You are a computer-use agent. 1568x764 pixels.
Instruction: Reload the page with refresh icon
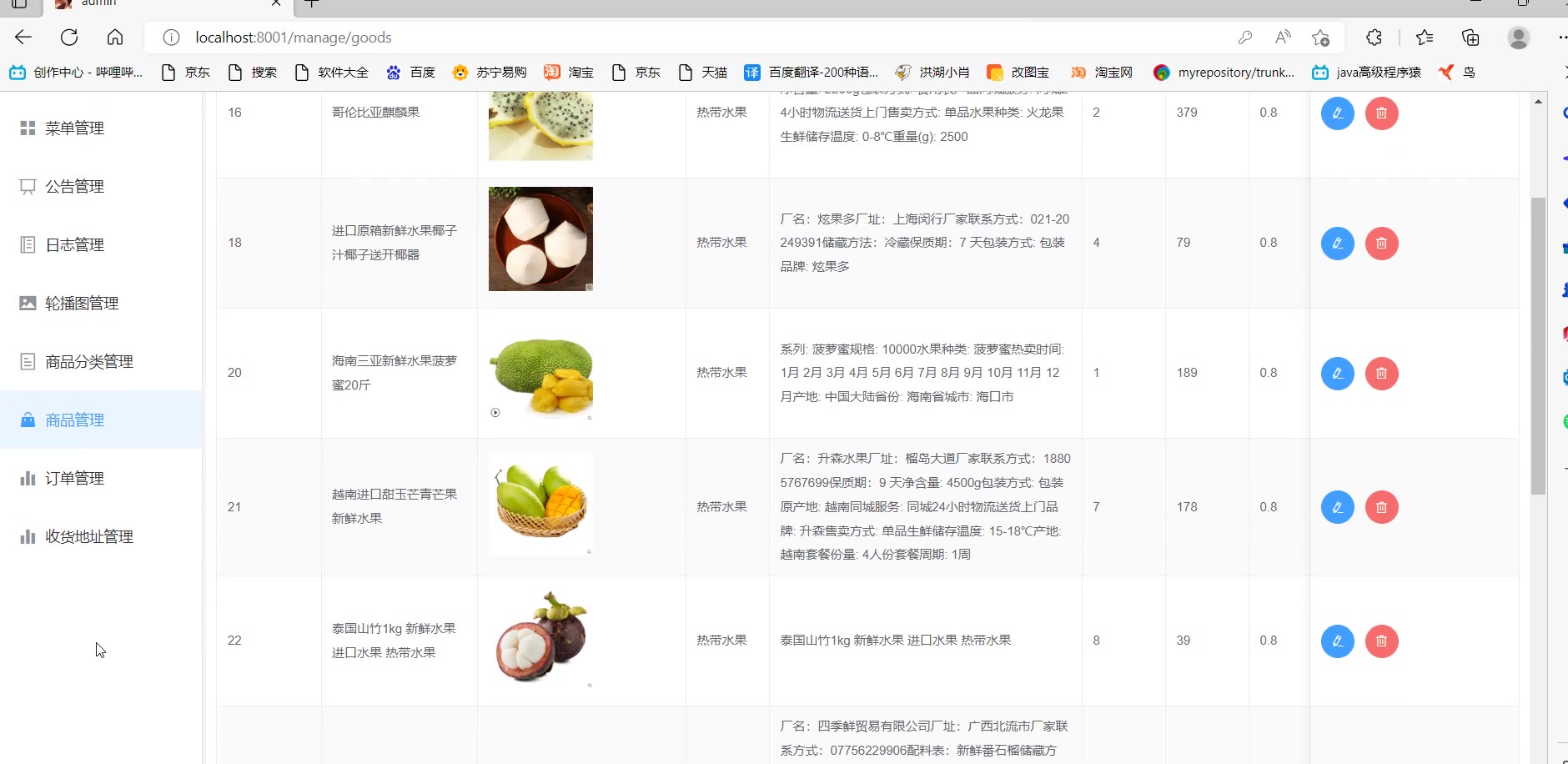[69, 37]
